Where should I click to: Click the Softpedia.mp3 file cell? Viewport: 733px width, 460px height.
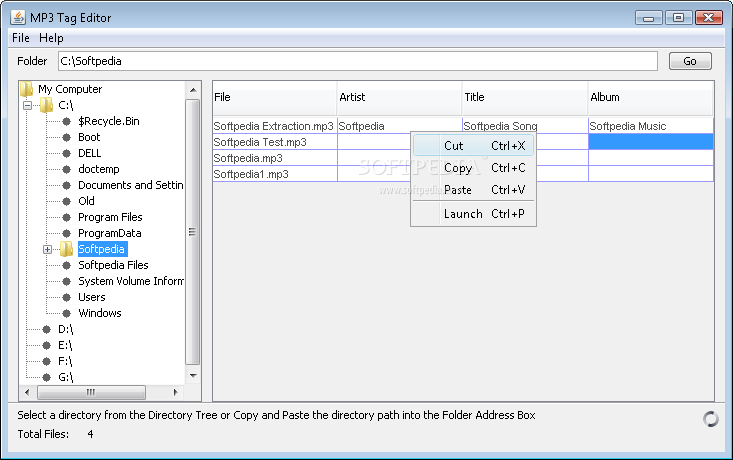pos(275,158)
